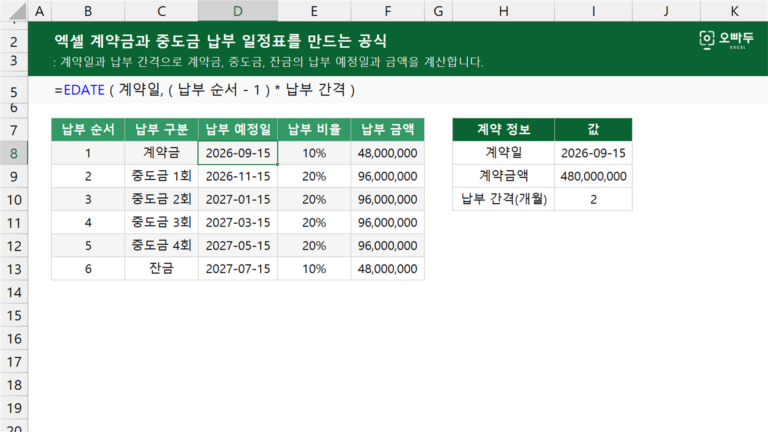This screenshot has width=768, height=432.
Task: Select the '중도금 2회' cell
Action: [162, 199]
